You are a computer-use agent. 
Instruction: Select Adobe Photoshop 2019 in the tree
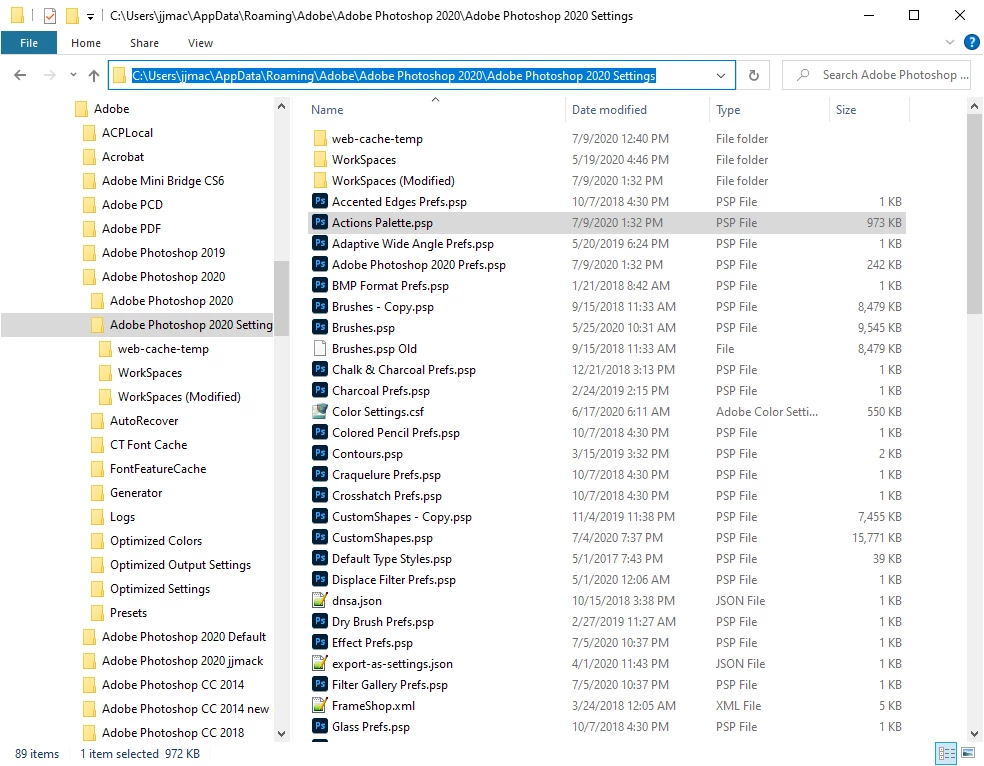163,252
